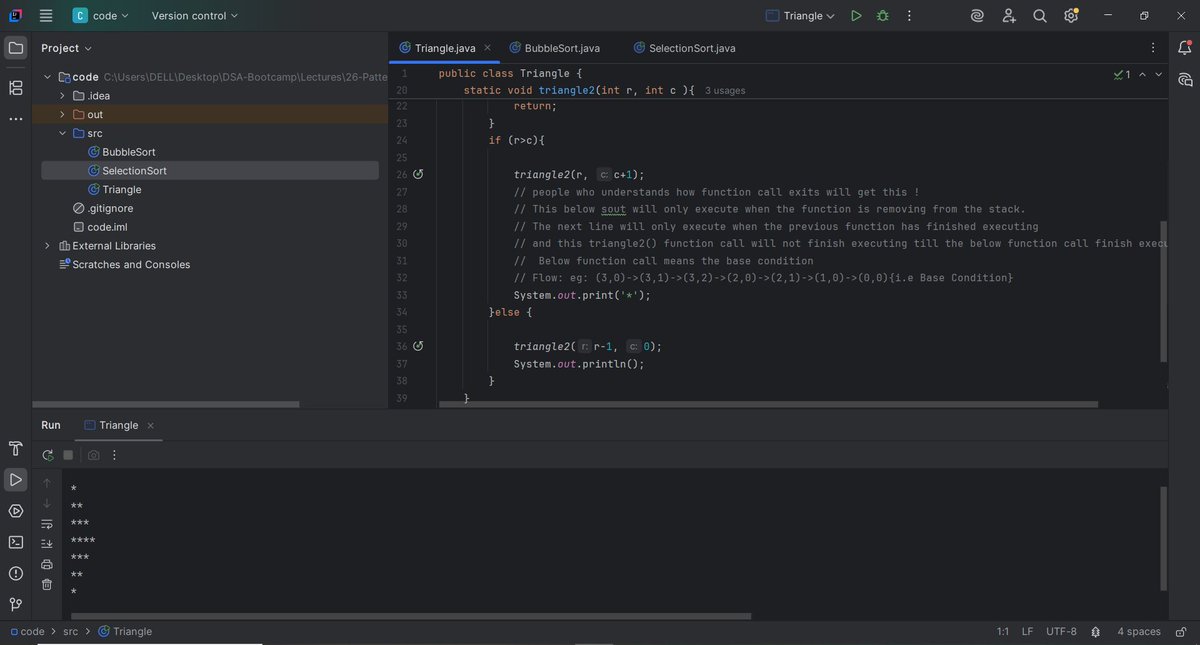Image resolution: width=1200 pixels, height=645 pixels.
Task: Expand the .idea folder
Action: tap(62, 96)
